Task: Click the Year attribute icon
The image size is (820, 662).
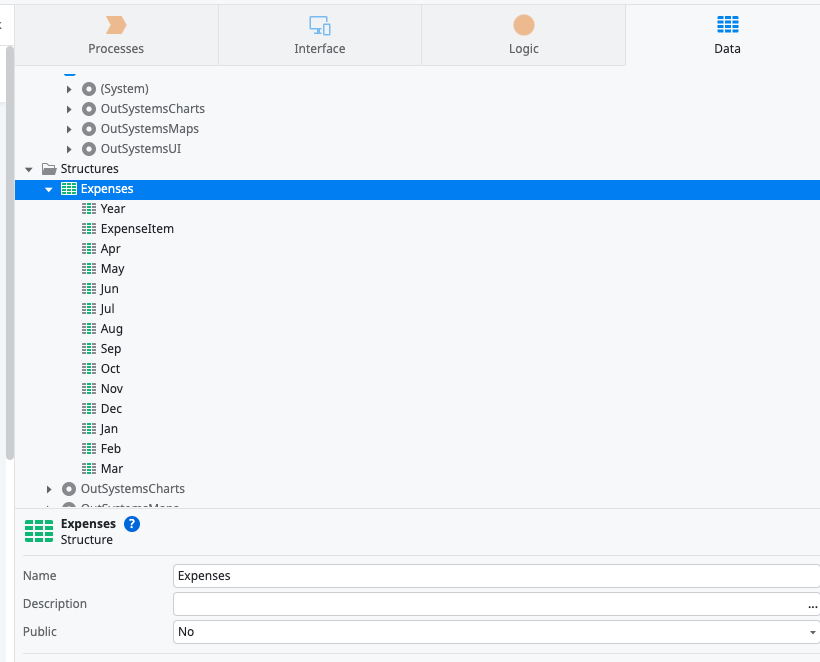Action: pyautogui.click(x=89, y=209)
